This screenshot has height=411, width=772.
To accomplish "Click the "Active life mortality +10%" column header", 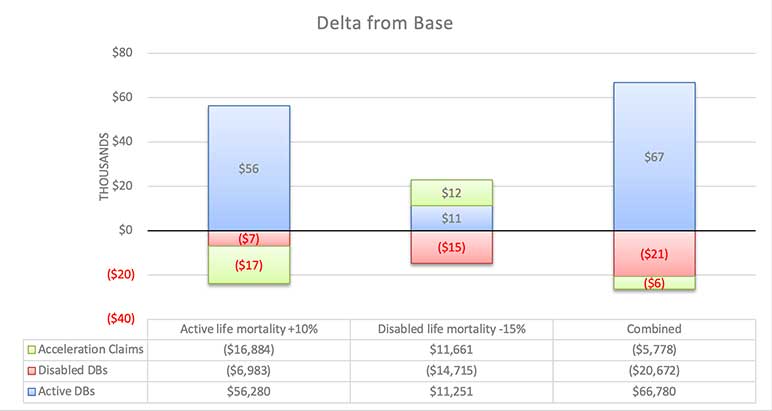I will point(249,329).
